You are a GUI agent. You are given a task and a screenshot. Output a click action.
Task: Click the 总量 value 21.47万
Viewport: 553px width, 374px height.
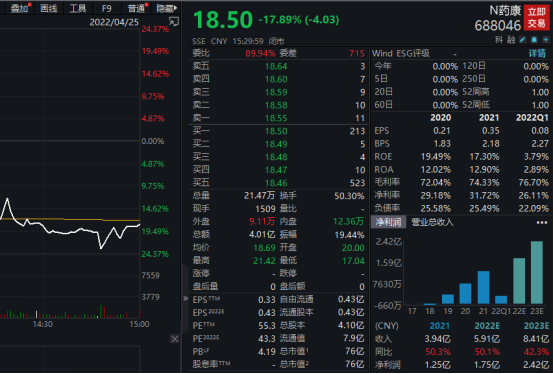[259, 195]
